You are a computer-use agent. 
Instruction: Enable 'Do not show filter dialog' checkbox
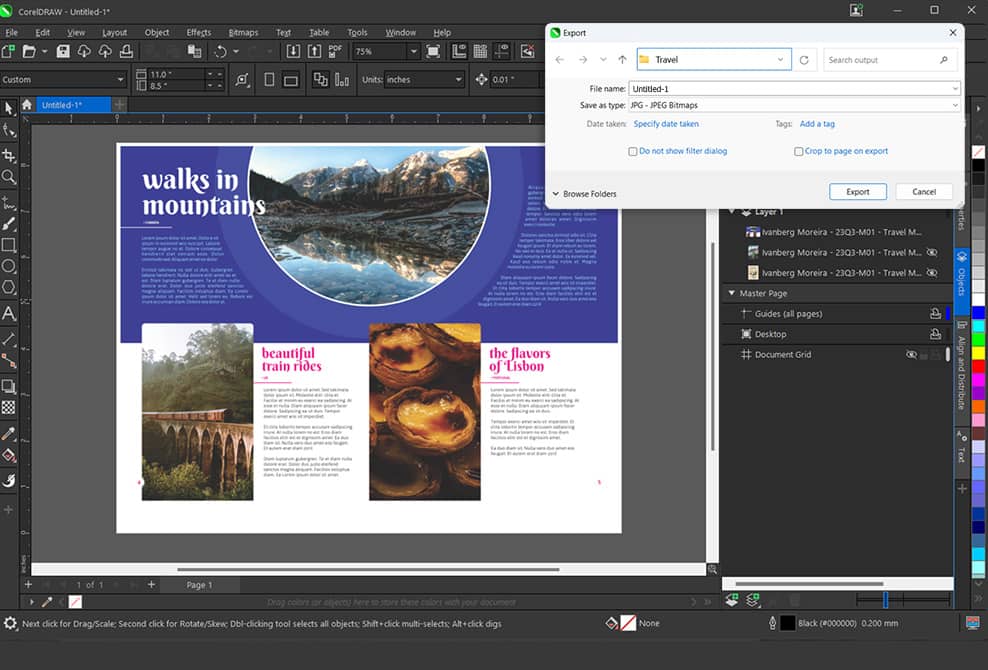pos(633,152)
